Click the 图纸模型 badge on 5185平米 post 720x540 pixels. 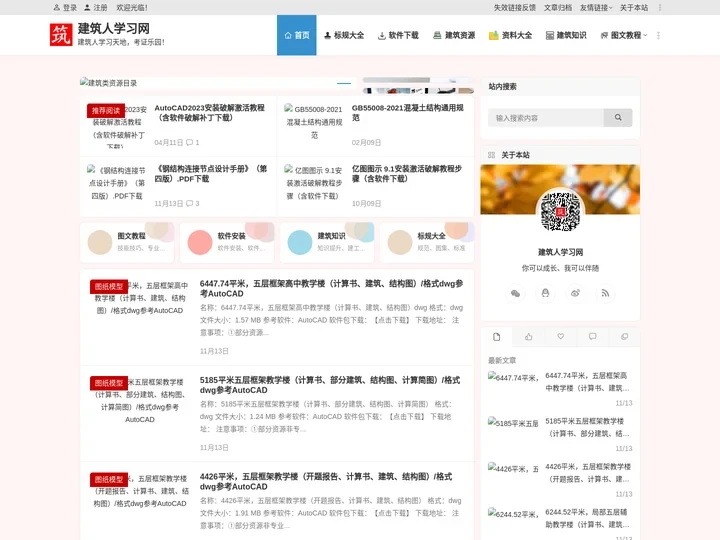(109, 383)
